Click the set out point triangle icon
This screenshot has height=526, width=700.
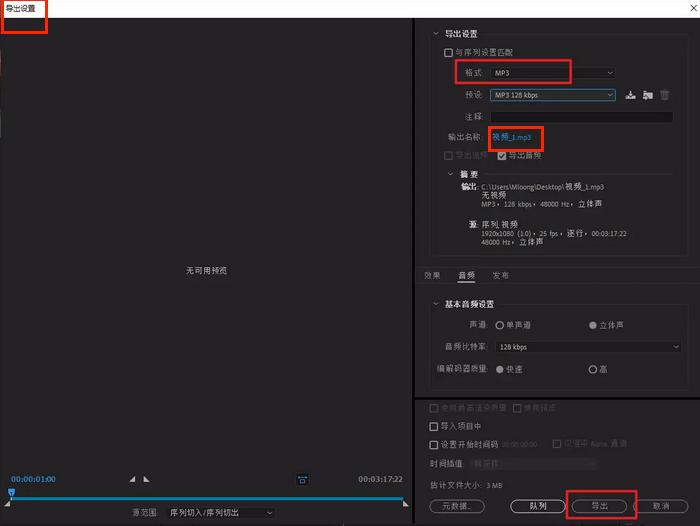(x=146, y=479)
